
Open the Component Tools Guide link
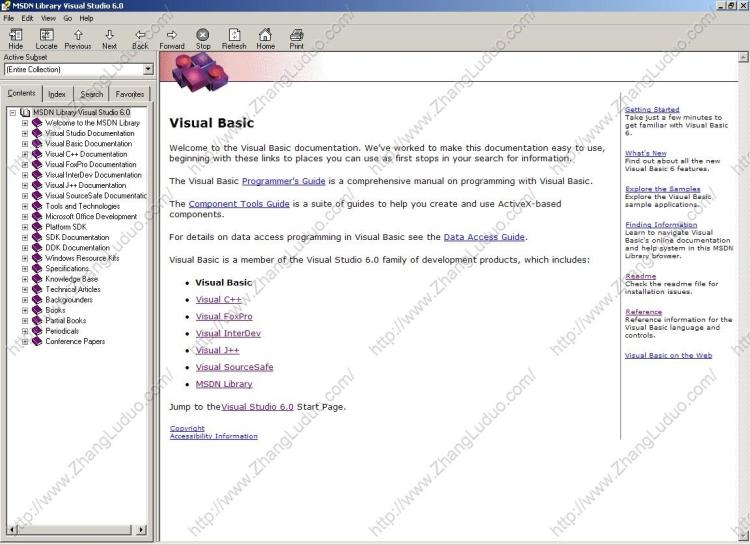239,204
